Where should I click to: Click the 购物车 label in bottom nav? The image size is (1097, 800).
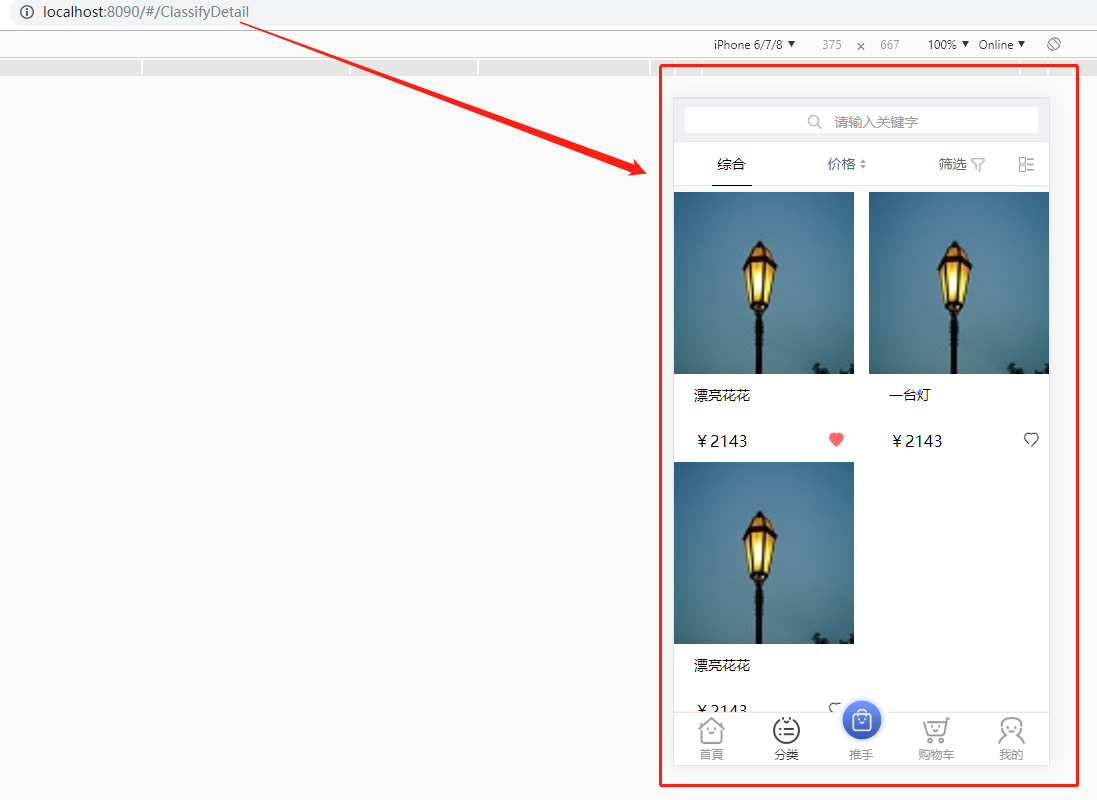[936, 755]
